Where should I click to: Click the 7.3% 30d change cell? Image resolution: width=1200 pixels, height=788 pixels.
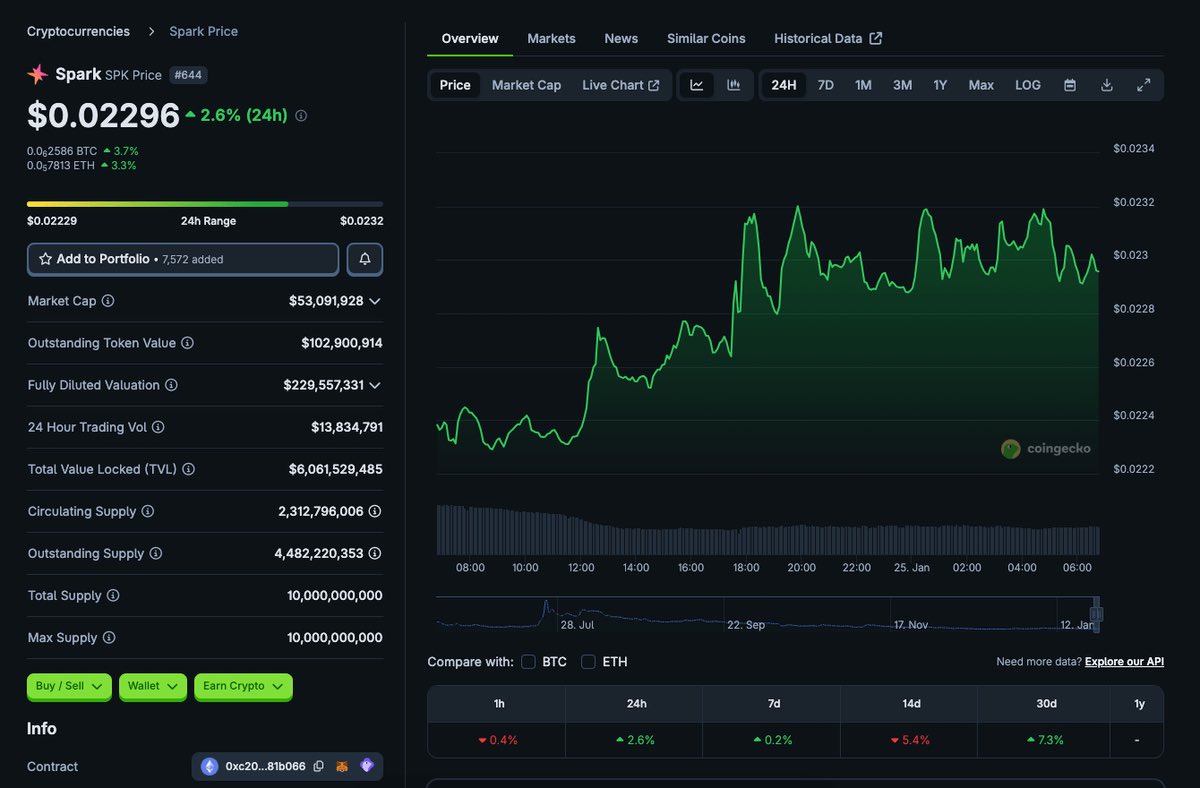pos(1046,740)
